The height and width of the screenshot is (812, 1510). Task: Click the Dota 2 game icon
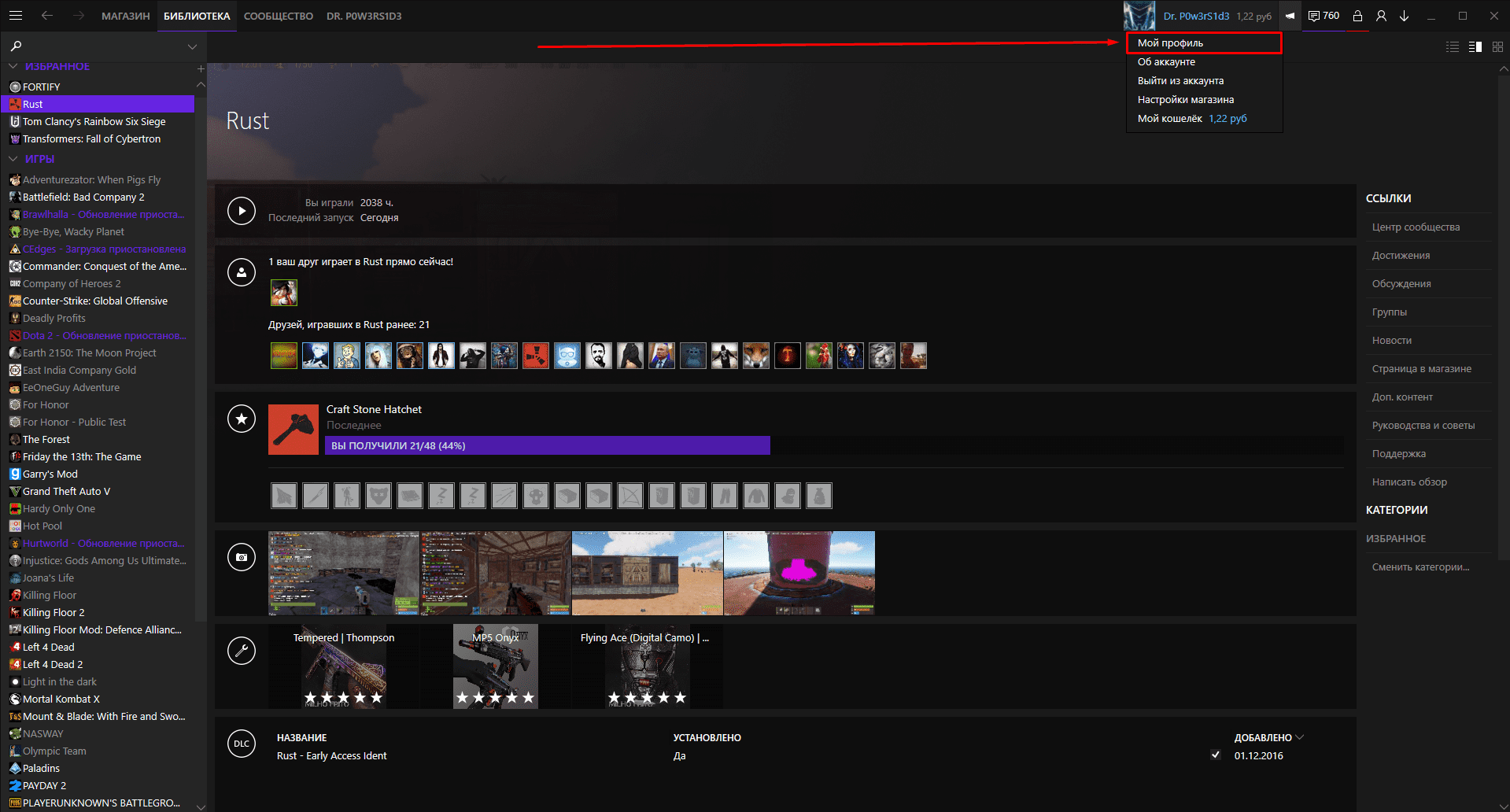tap(15, 335)
